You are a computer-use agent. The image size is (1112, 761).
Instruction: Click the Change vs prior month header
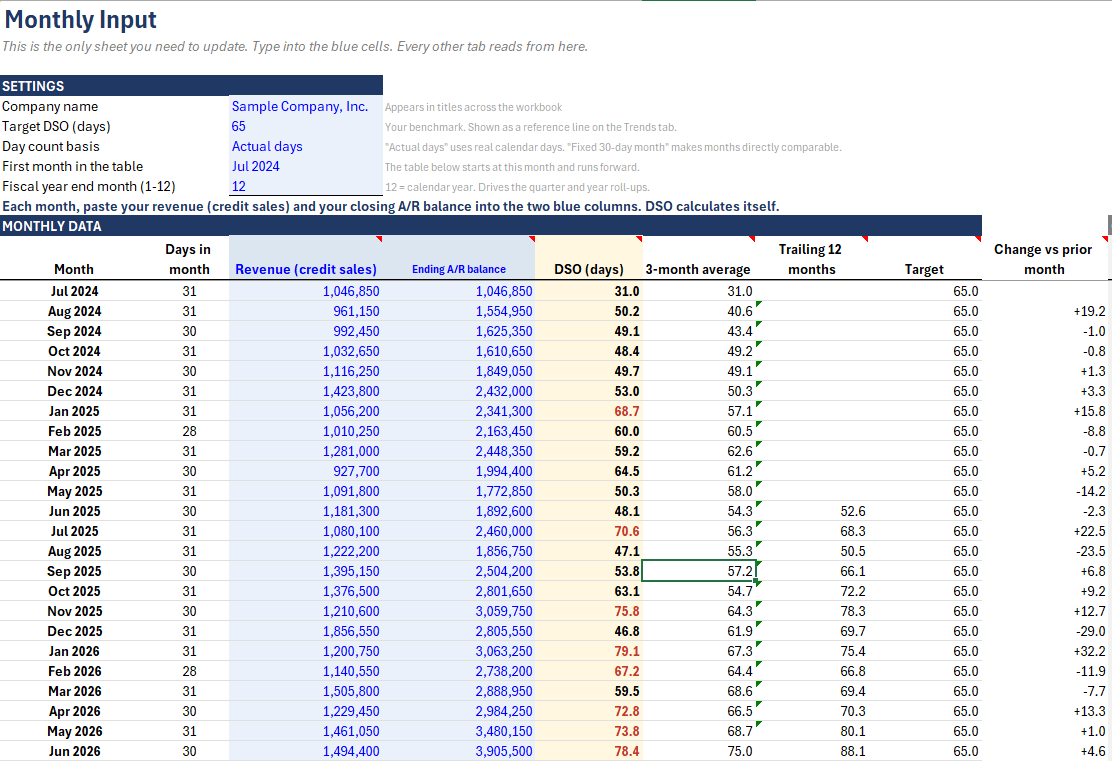(x=1043, y=259)
